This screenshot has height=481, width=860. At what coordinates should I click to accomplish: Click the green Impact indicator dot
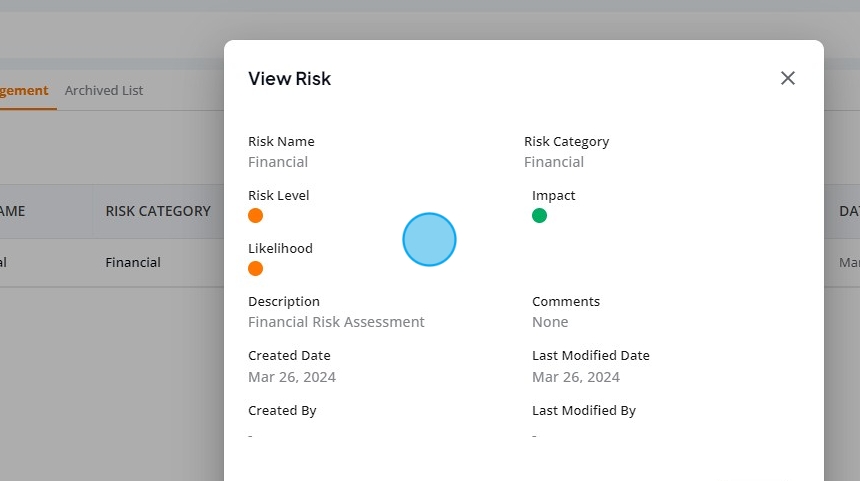tap(539, 216)
